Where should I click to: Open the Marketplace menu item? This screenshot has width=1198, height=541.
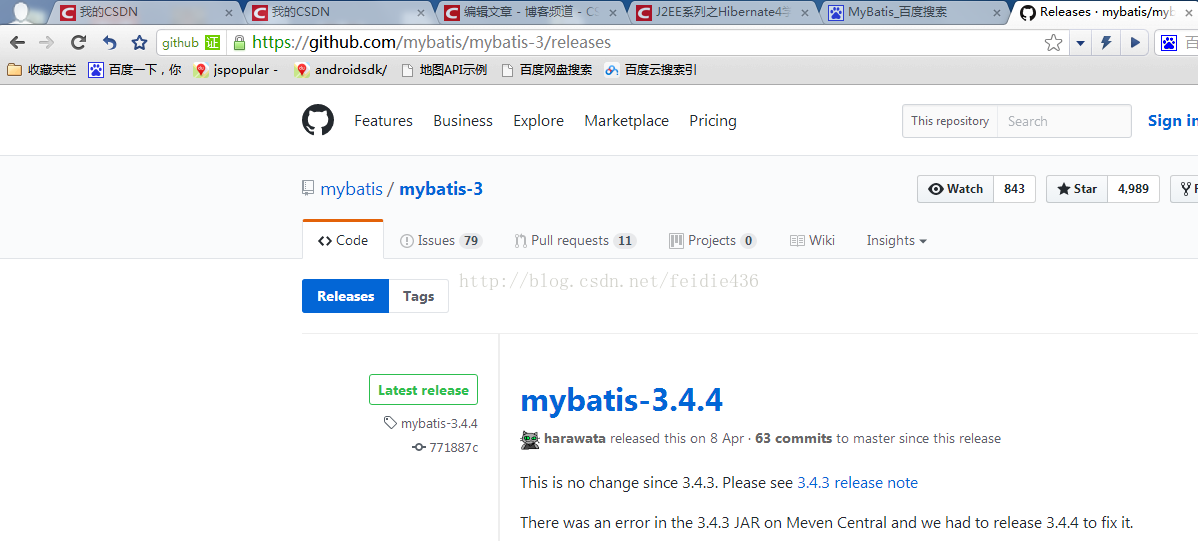[627, 121]
